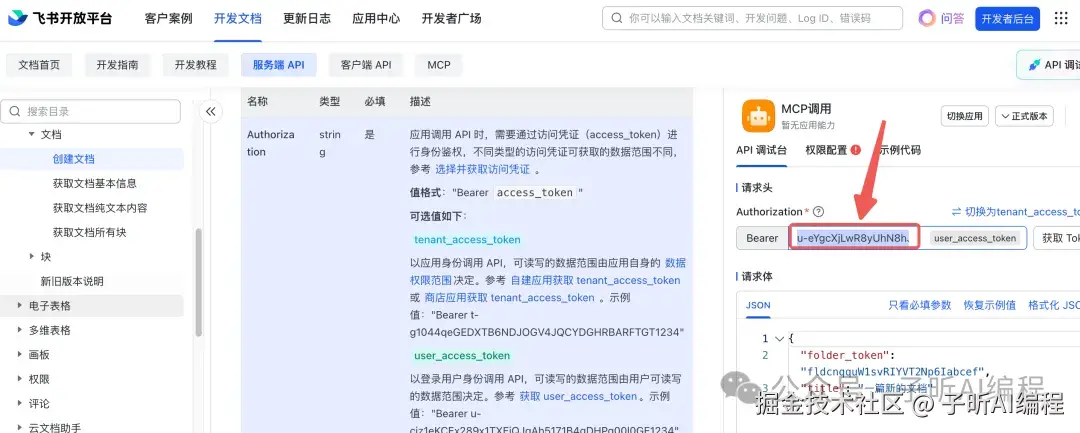Expand the 评论 tree node
This screenshot has height=433, width=1080.
[19, 403]
